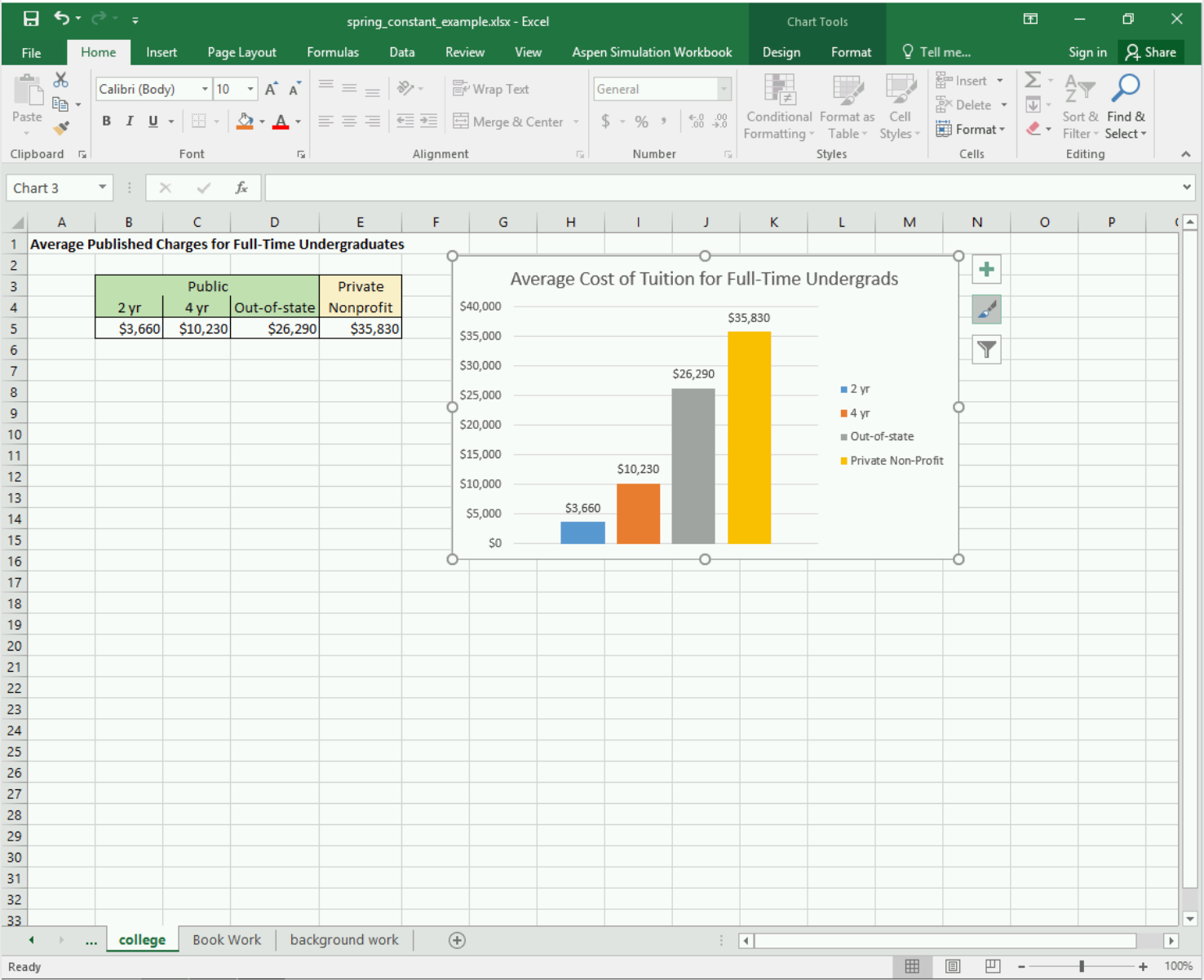Viewport: 1204px width, 980px height.
Task: Open the chart Design tab
Action: tap(781, 52)
